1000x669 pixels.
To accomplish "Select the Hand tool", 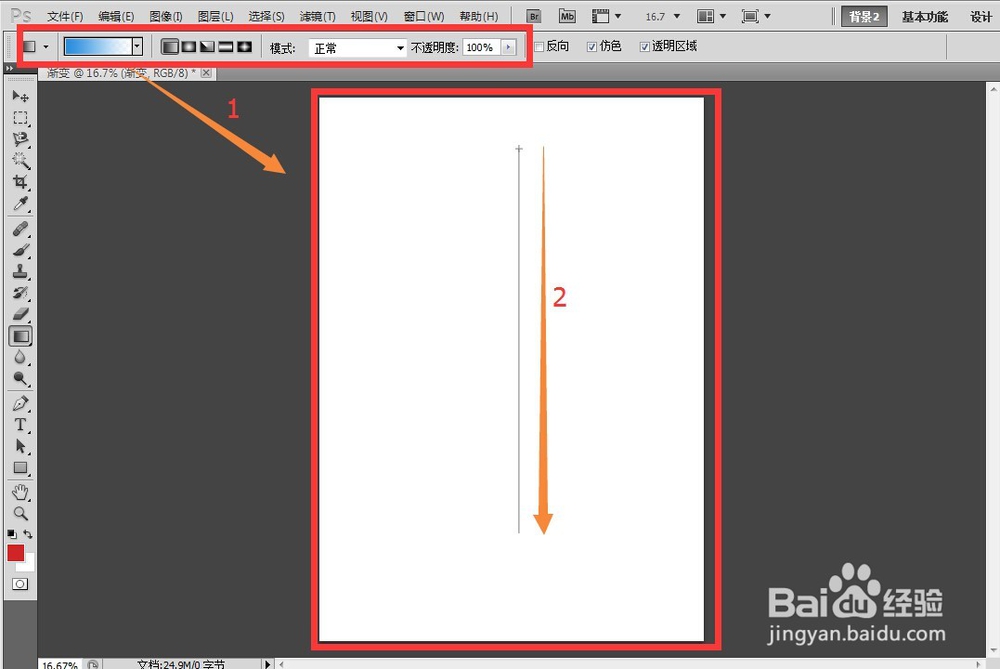I will click(20, 492).
